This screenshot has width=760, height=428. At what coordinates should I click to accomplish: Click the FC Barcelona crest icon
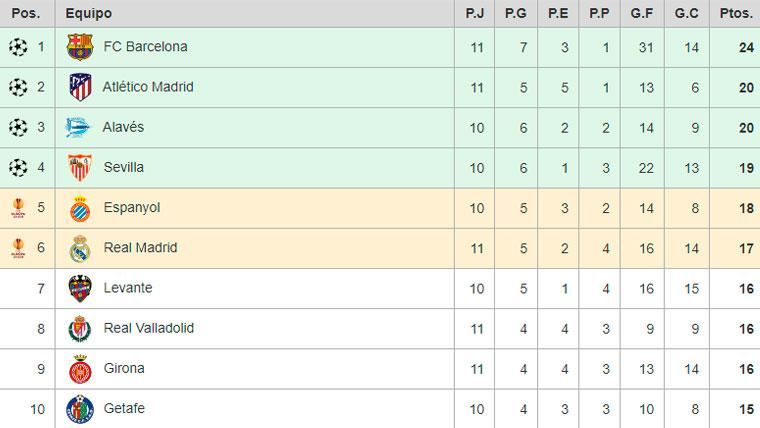tap(80, 47)
